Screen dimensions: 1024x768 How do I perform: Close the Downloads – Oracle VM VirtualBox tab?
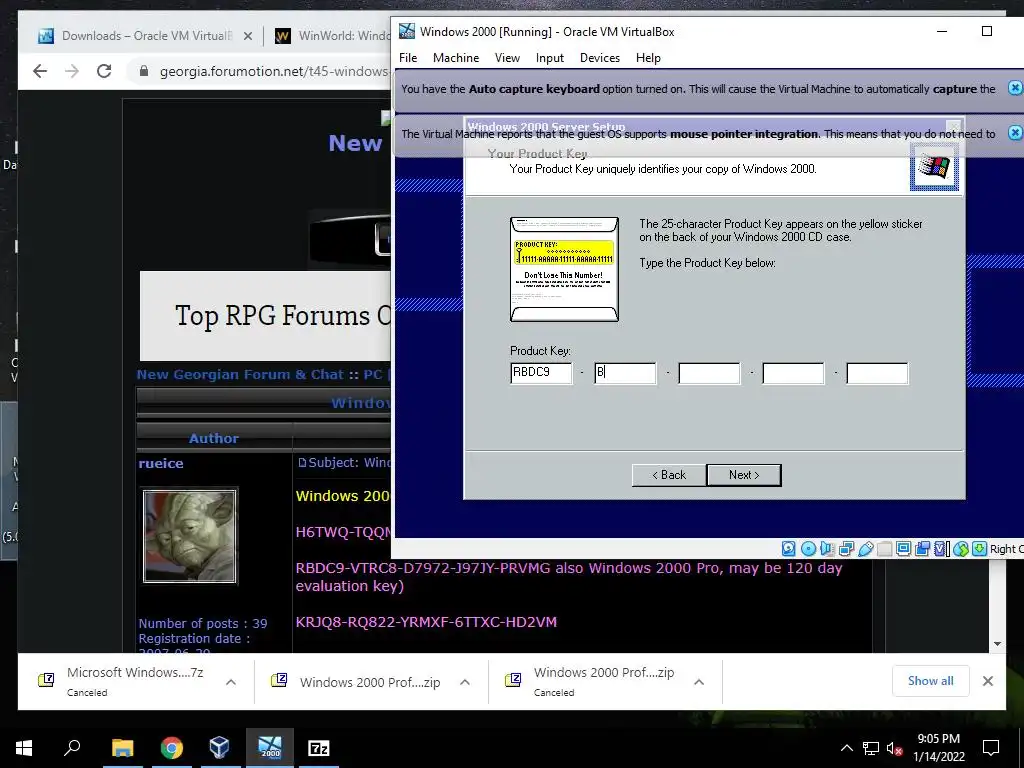pos(248,36)
